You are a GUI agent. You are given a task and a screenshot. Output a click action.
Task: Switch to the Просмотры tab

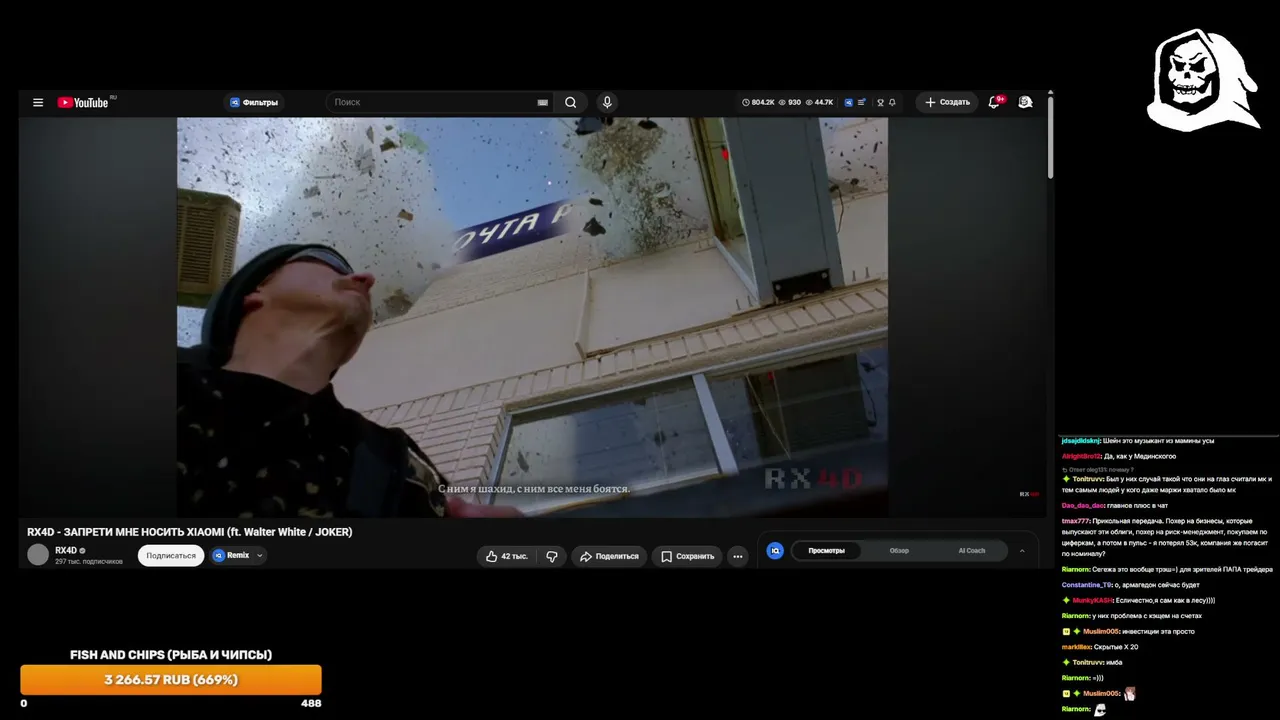click(826, 551)
